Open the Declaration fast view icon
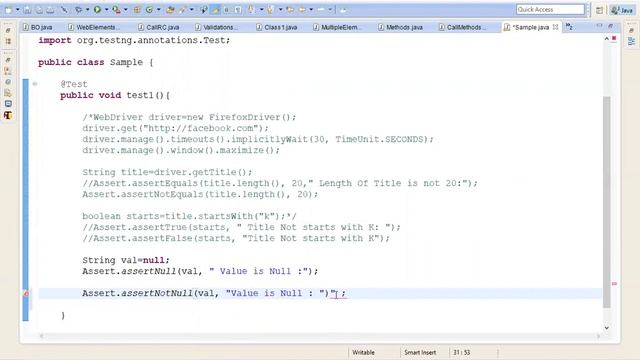This screenshot has height=360, width=640. [x=8, y=93]
